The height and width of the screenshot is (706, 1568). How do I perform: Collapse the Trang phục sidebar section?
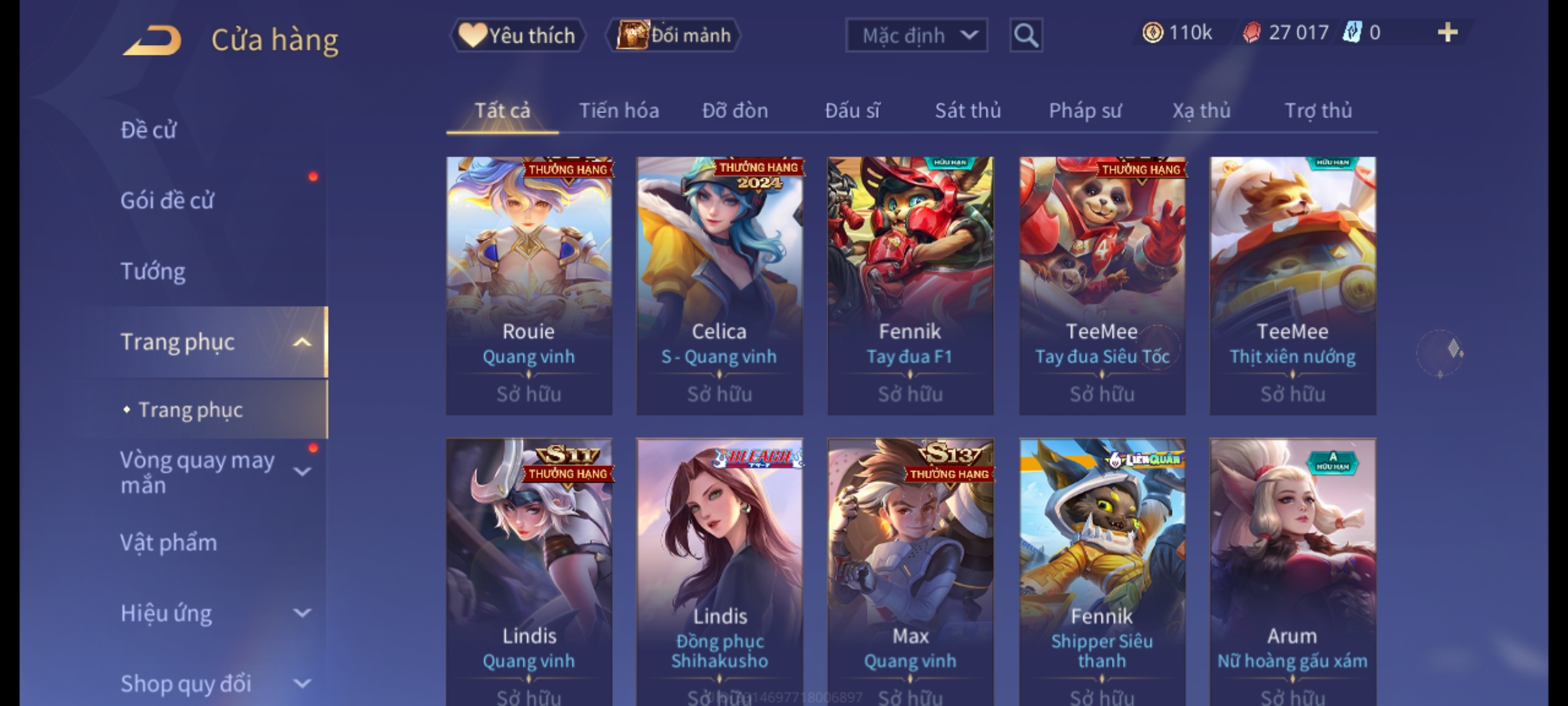click(x=302, y=342)
